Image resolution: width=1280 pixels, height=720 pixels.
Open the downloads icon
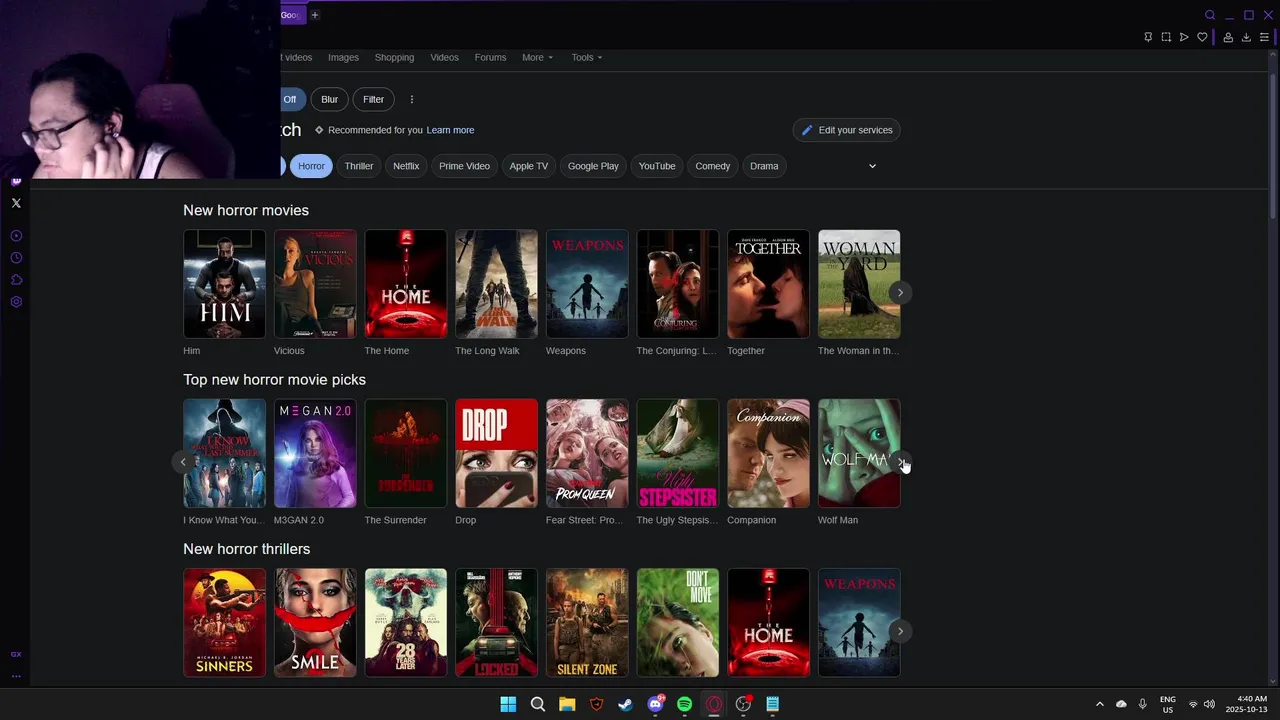click(x=1246, y=37)
